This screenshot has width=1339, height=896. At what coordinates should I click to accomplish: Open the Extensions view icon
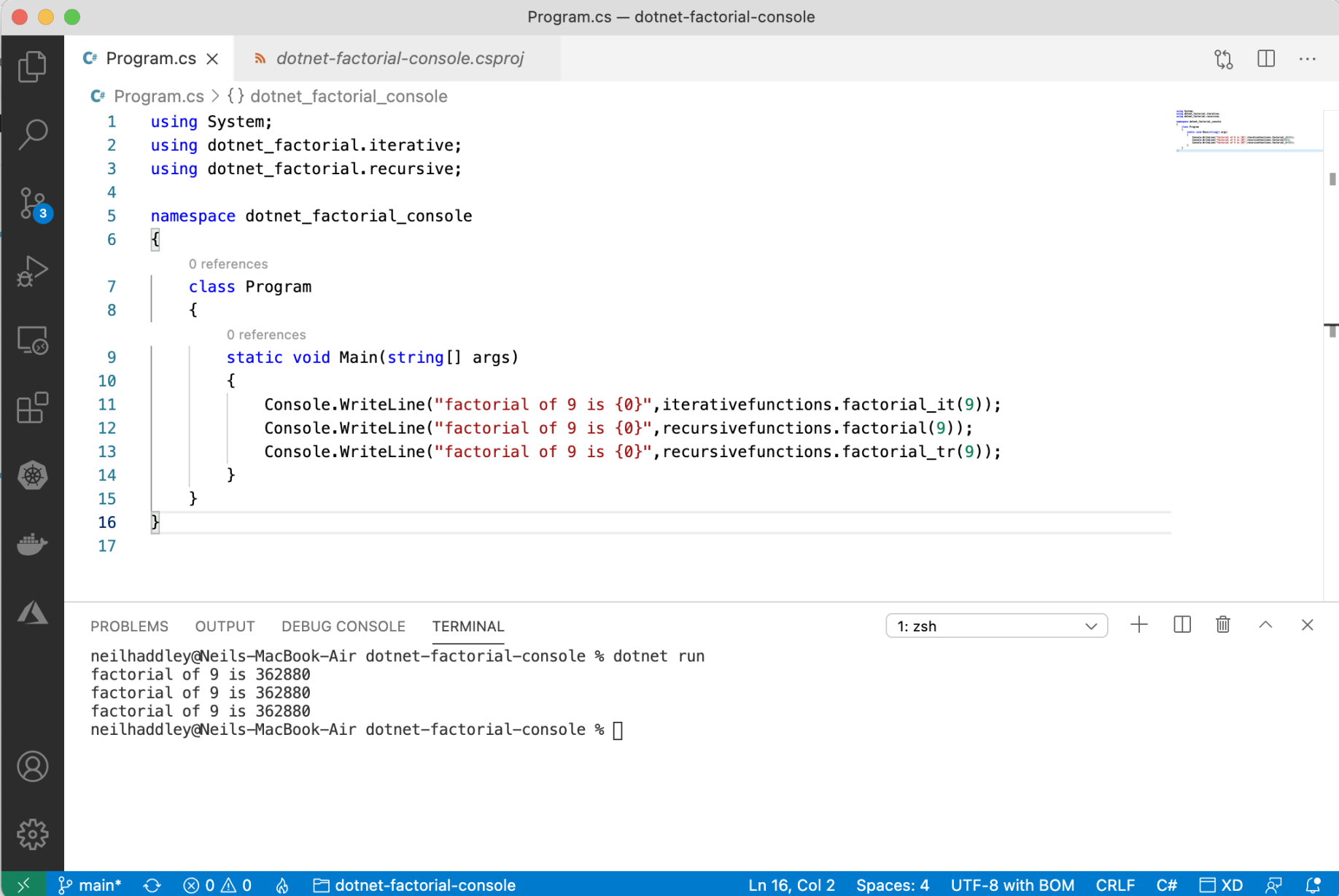32,408
